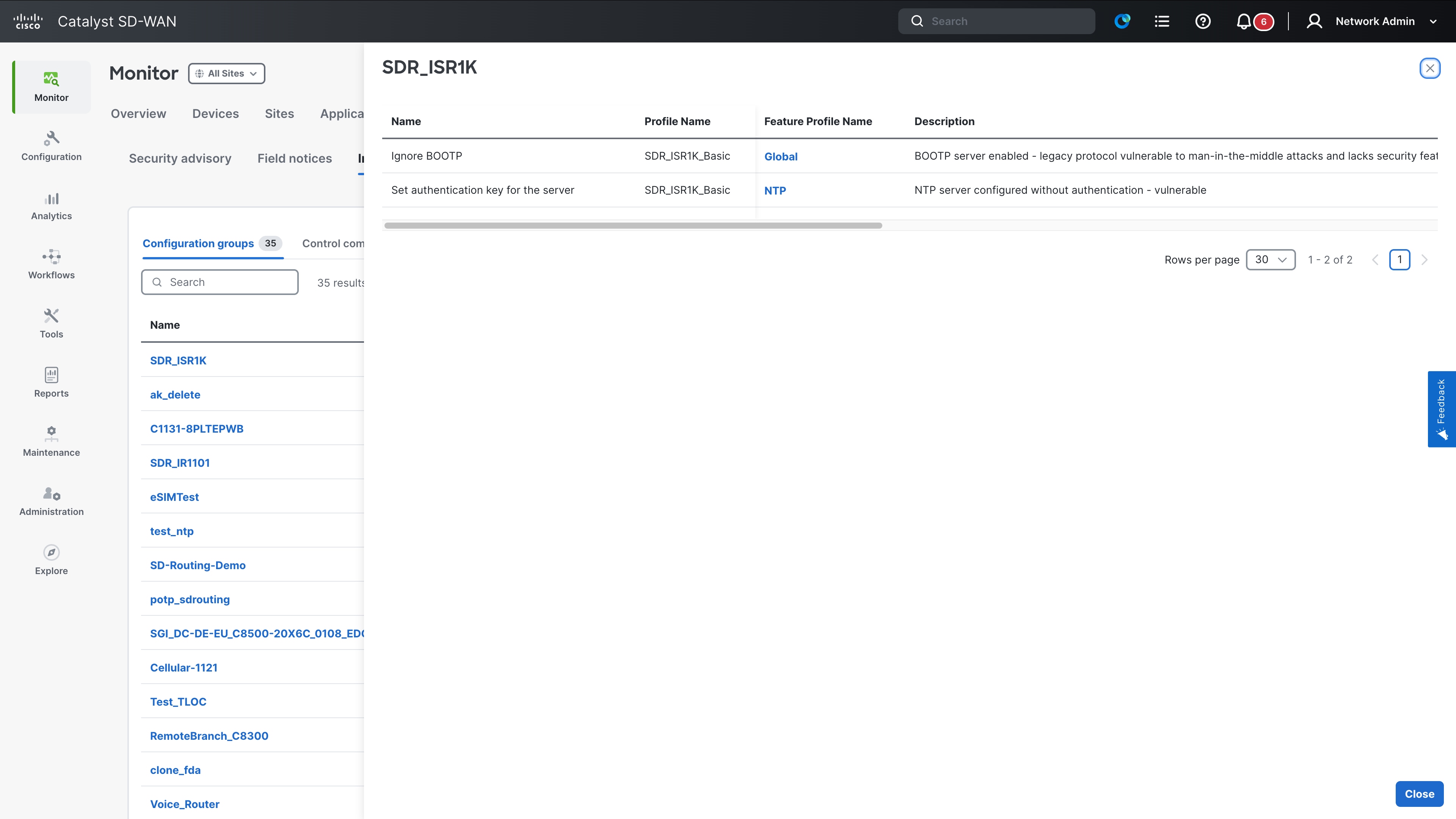Switch to the Configuration groups tab

198,243
